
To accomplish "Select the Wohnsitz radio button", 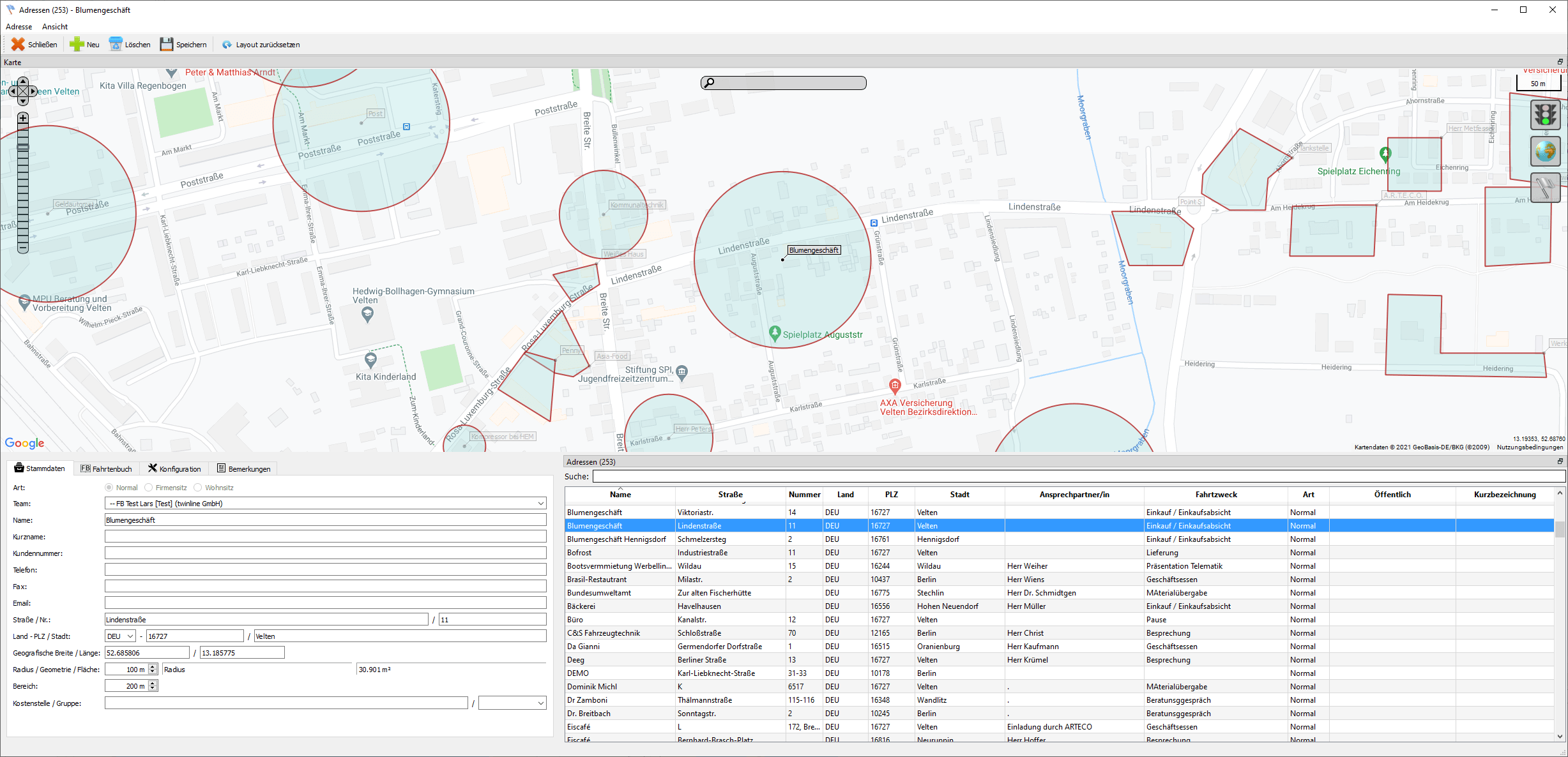I will (198, 488).
